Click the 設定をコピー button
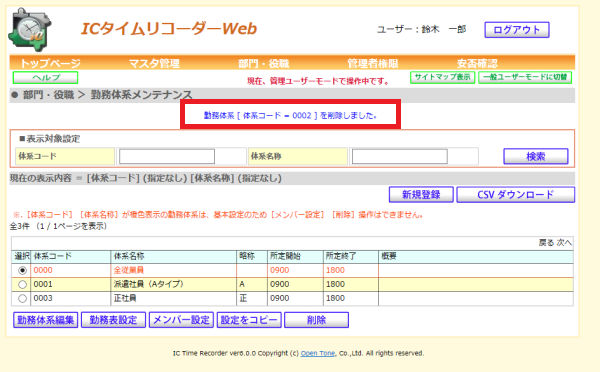 (x=249, y=320)
